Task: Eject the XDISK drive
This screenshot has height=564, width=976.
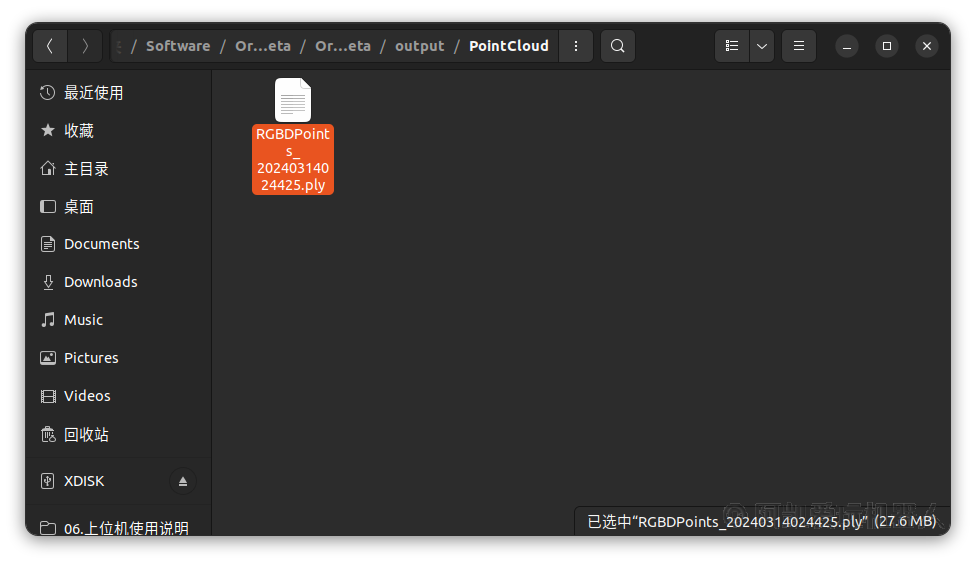Action: click(x=183, y=481)
